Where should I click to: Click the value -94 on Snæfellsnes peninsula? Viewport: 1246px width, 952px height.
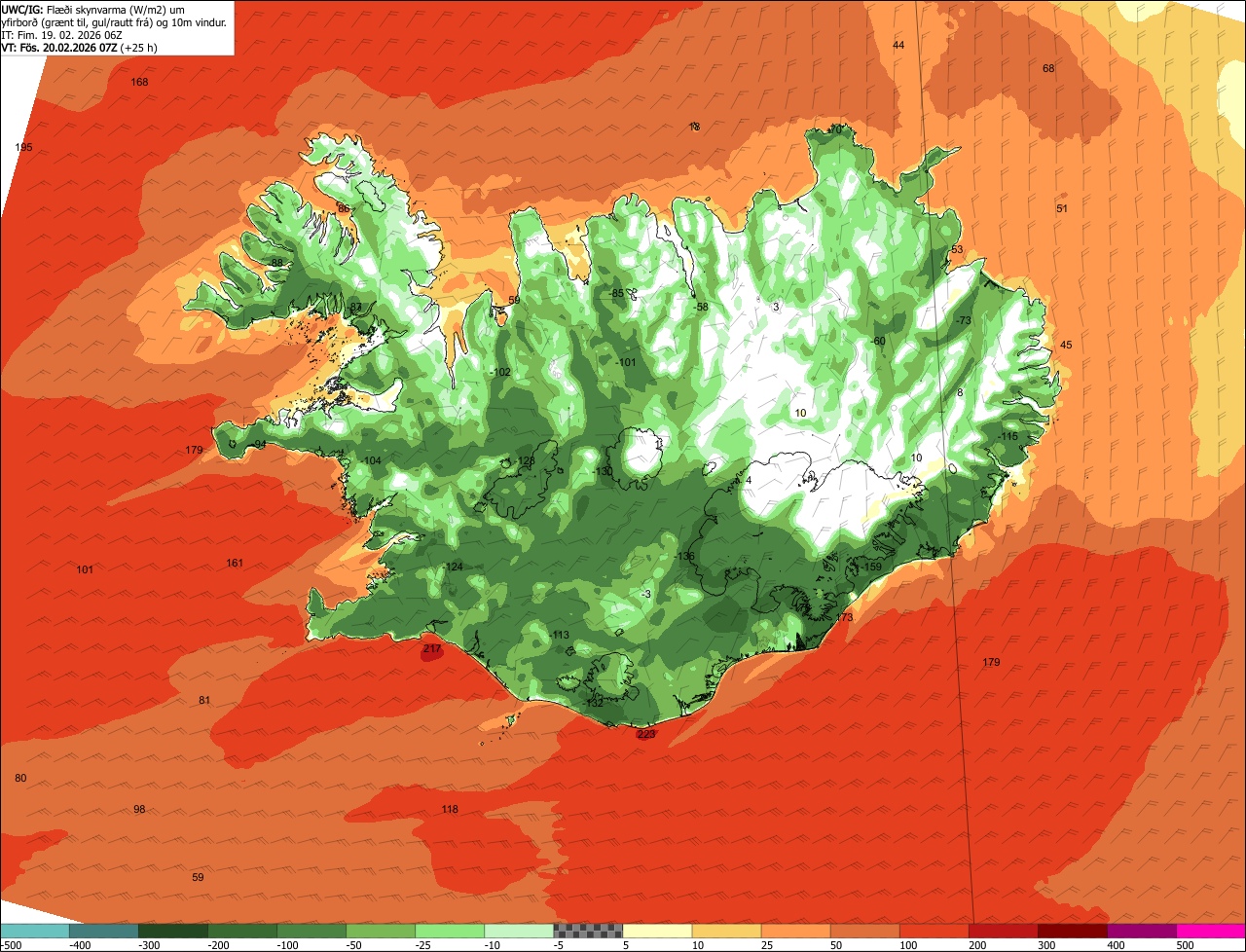coord(258,444)
